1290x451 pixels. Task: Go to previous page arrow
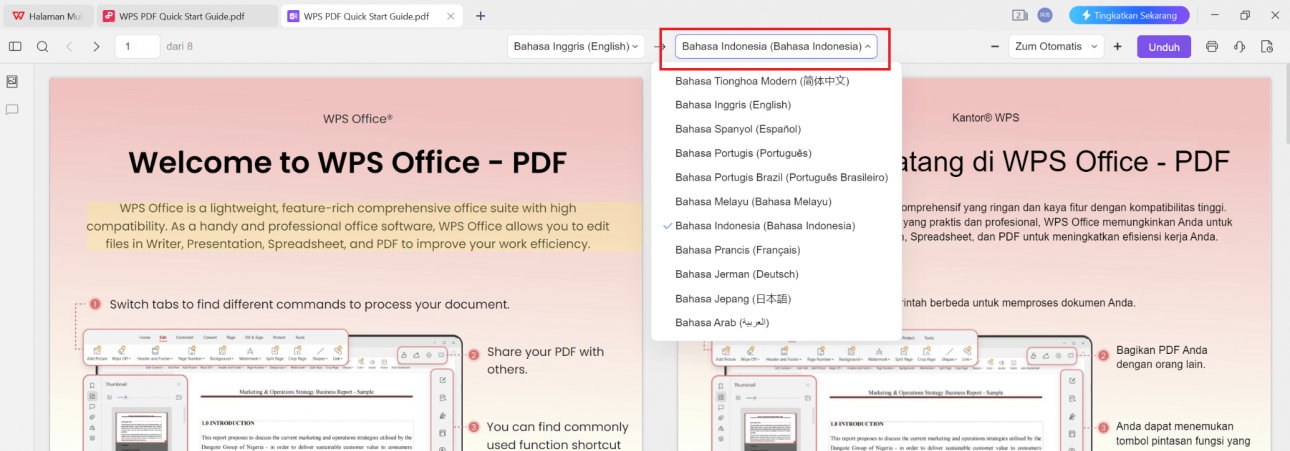[x=69, y=46]
